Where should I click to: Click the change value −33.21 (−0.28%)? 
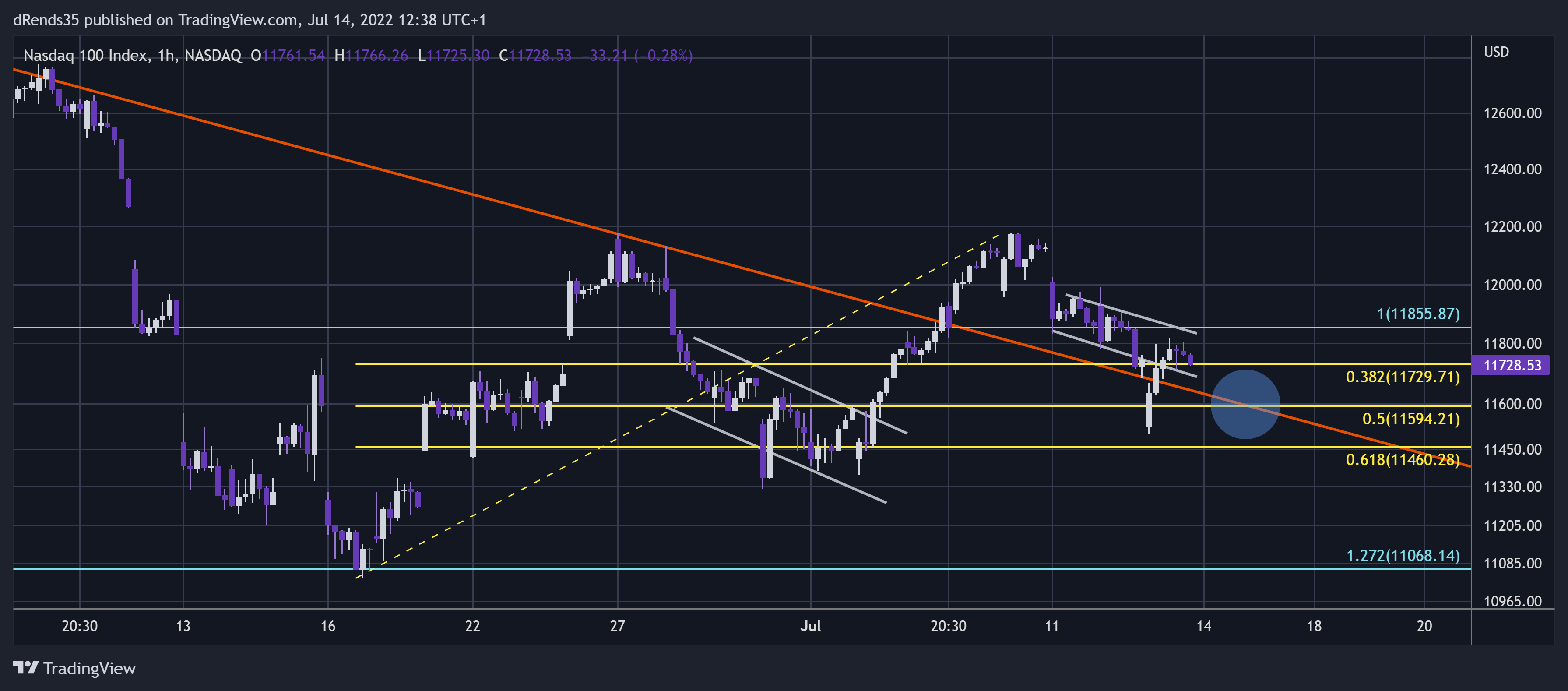click(637, 56)
